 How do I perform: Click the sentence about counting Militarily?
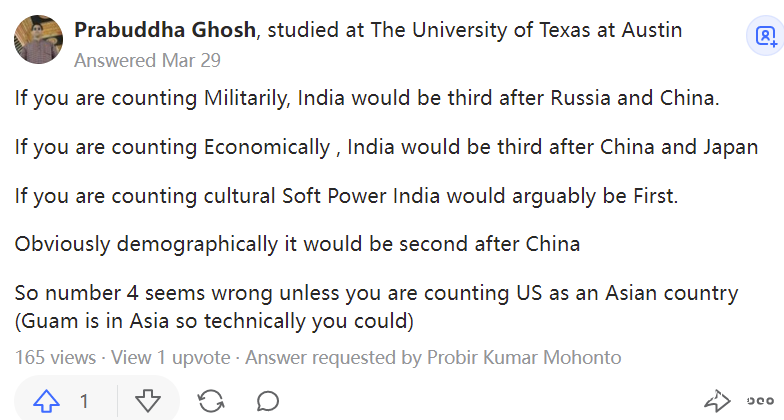(x=367, y=99)
